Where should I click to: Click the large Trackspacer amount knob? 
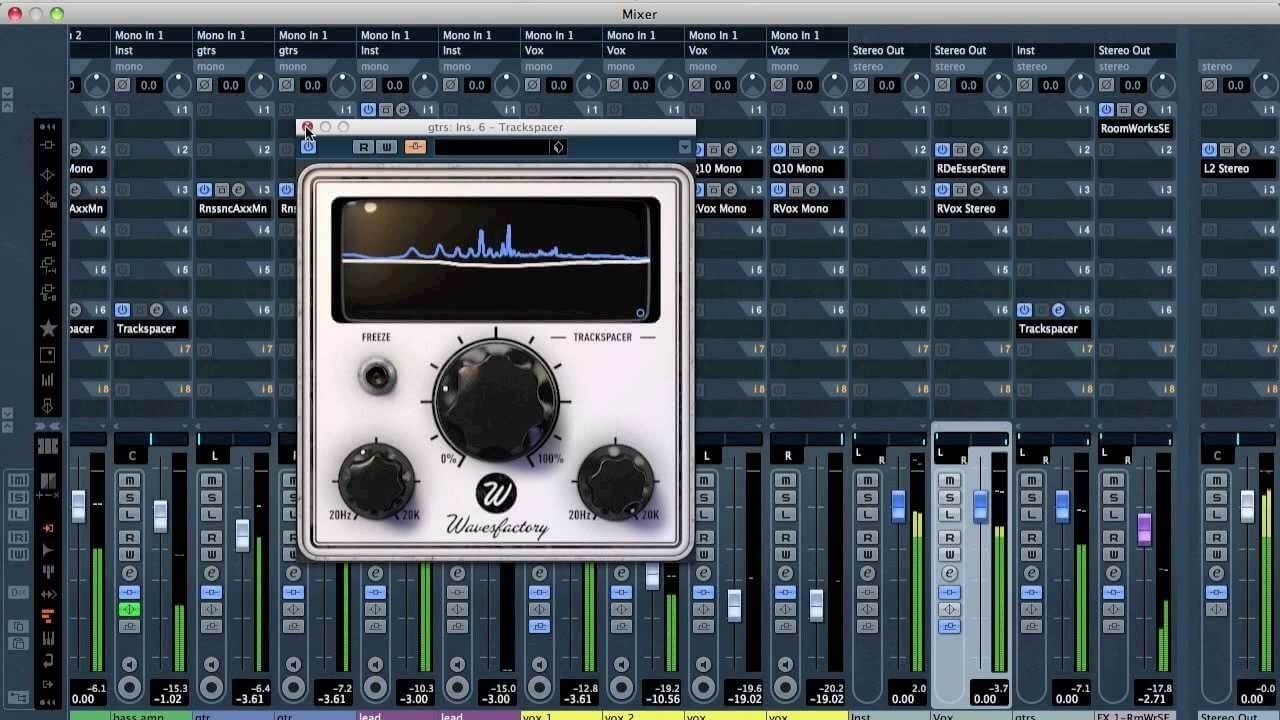(x=496, y=400)
